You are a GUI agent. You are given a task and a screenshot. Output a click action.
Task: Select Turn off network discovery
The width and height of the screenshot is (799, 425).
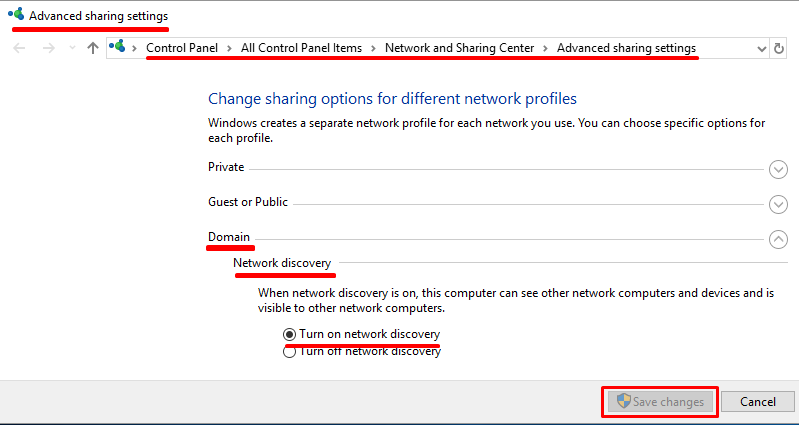click(x=290, y=352)
